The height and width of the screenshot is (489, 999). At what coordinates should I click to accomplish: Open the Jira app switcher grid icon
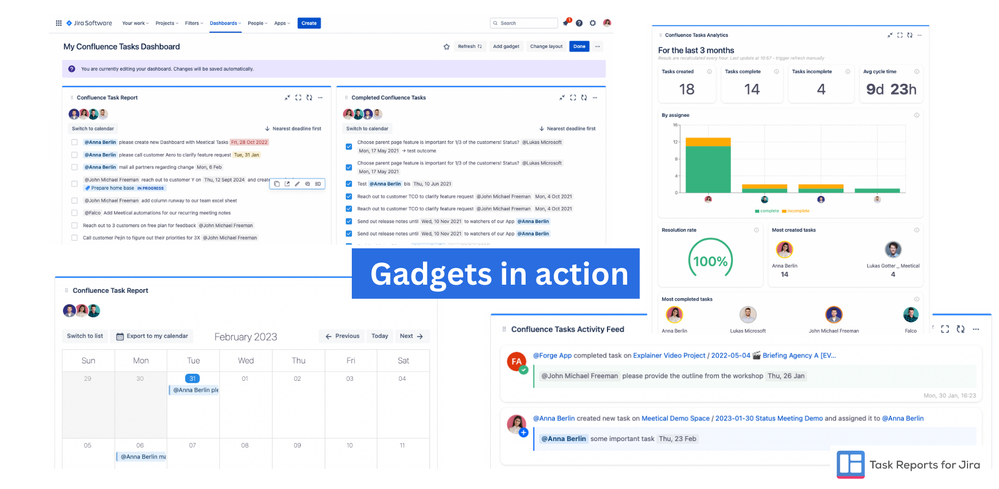(59, 23)
